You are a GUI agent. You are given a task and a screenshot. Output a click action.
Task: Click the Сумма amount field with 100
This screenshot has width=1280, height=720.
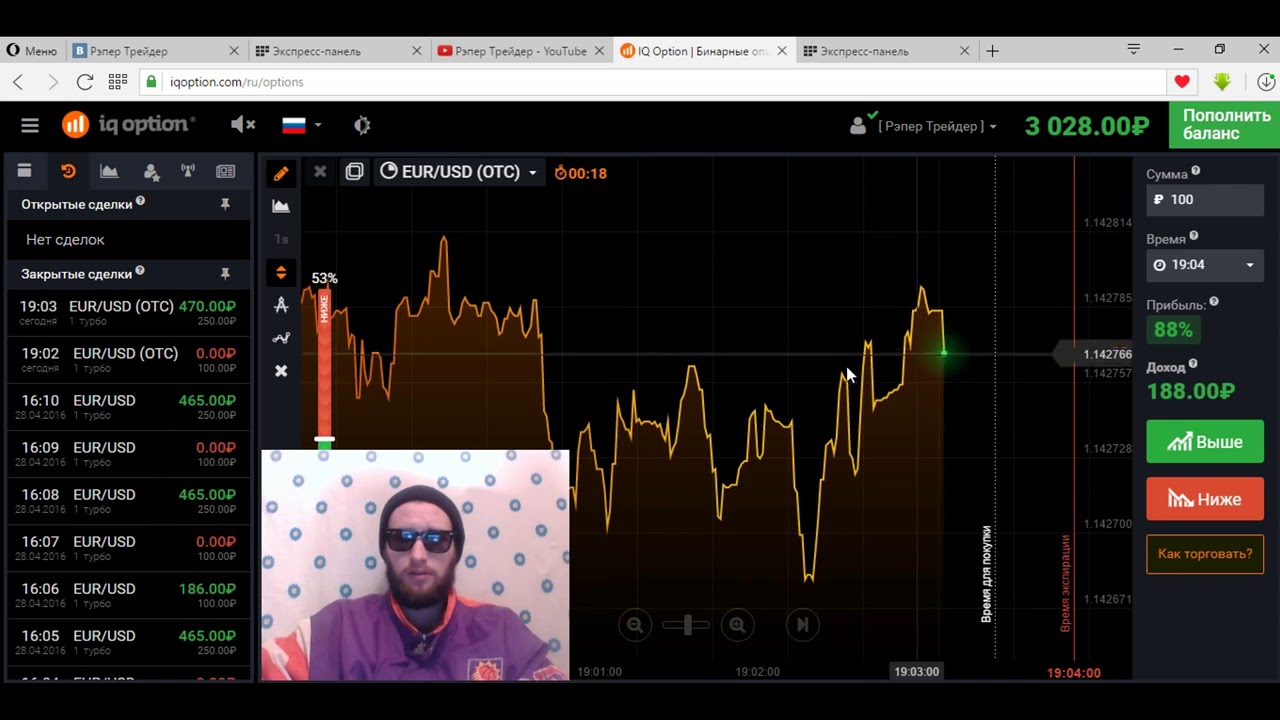click(1205, 199)
